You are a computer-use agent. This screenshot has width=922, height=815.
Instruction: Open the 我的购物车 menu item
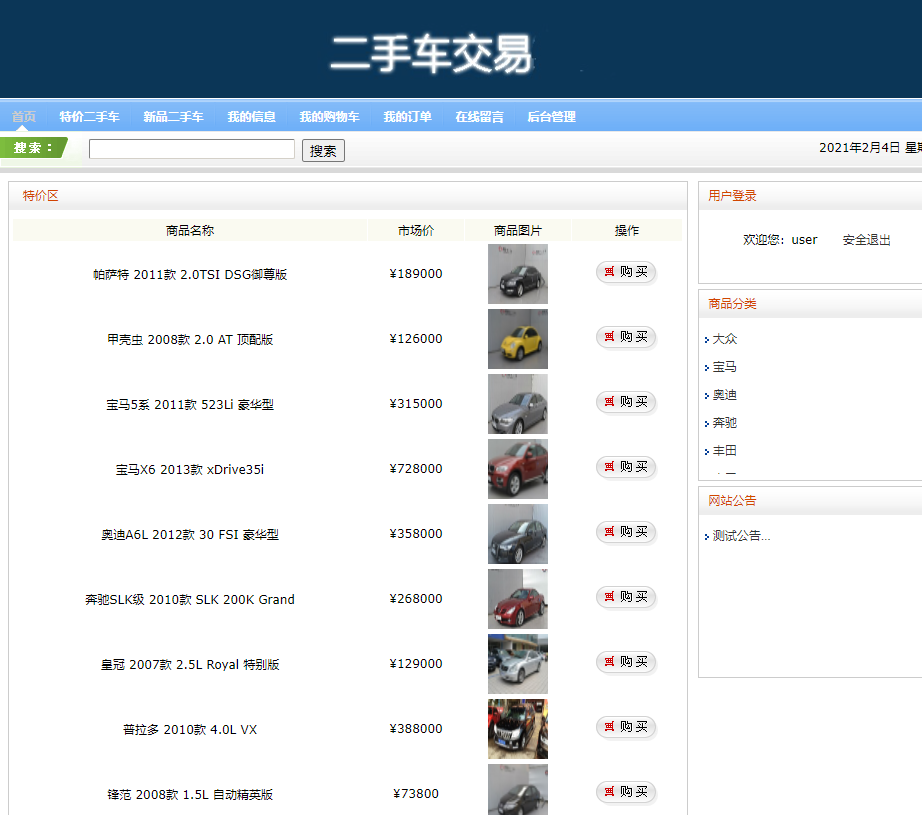(x=330, y=116)
